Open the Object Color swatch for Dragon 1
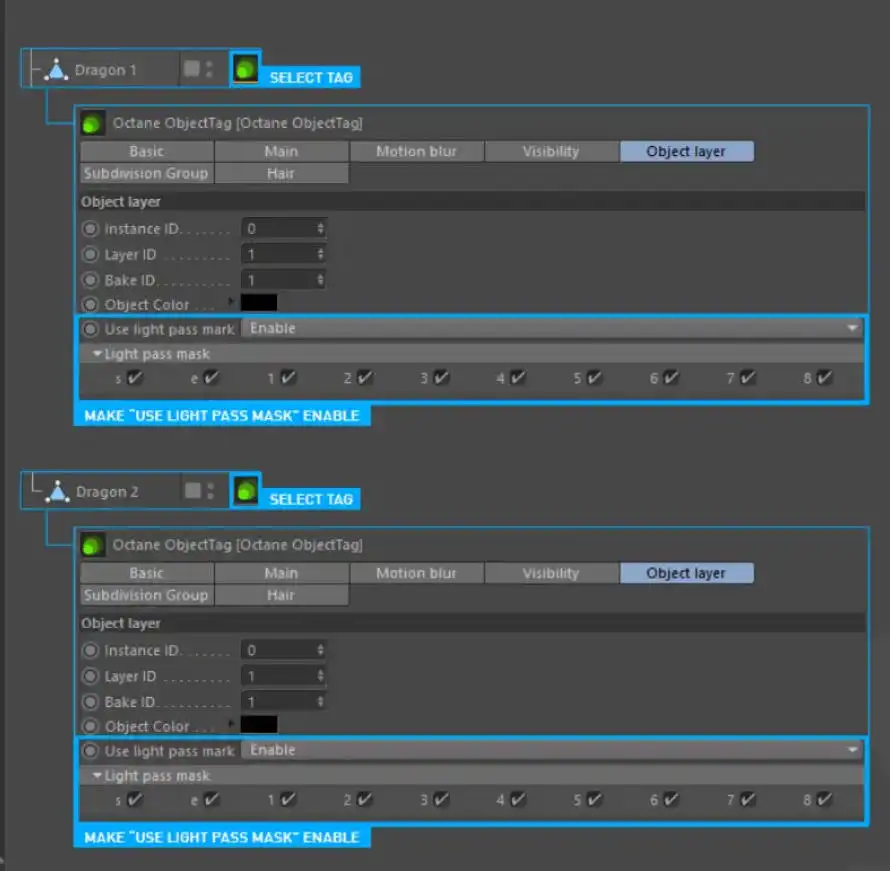890x871 pixels. [x=259, y=303]
